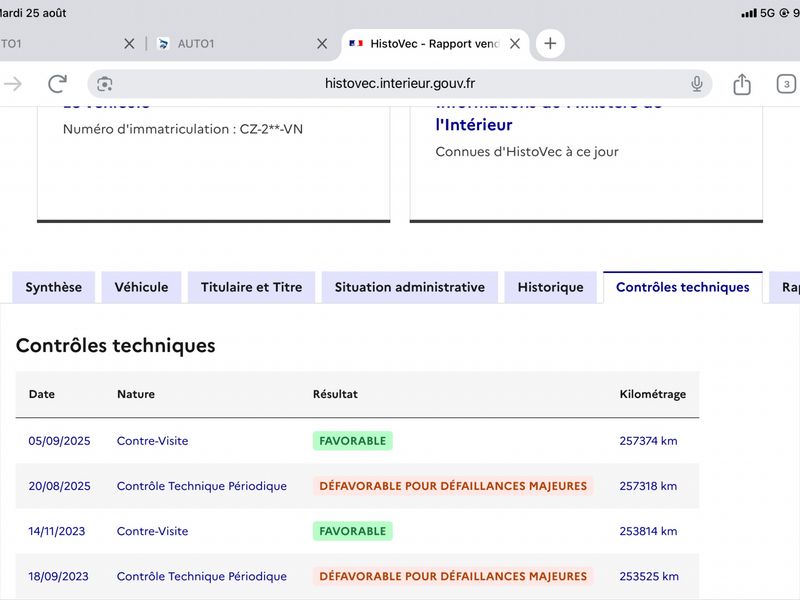Click the Nature column header
Image resolution: width=800 pixels, height=600 pixels.
(x=136, y=394)
